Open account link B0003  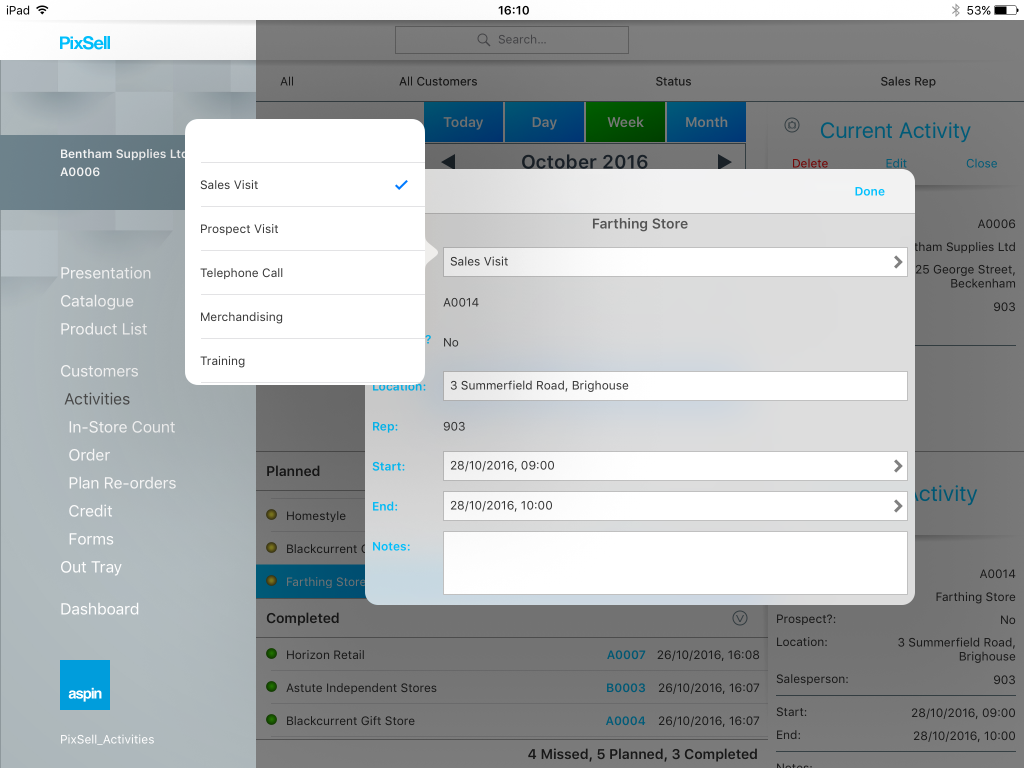click(x=625, y=688)
